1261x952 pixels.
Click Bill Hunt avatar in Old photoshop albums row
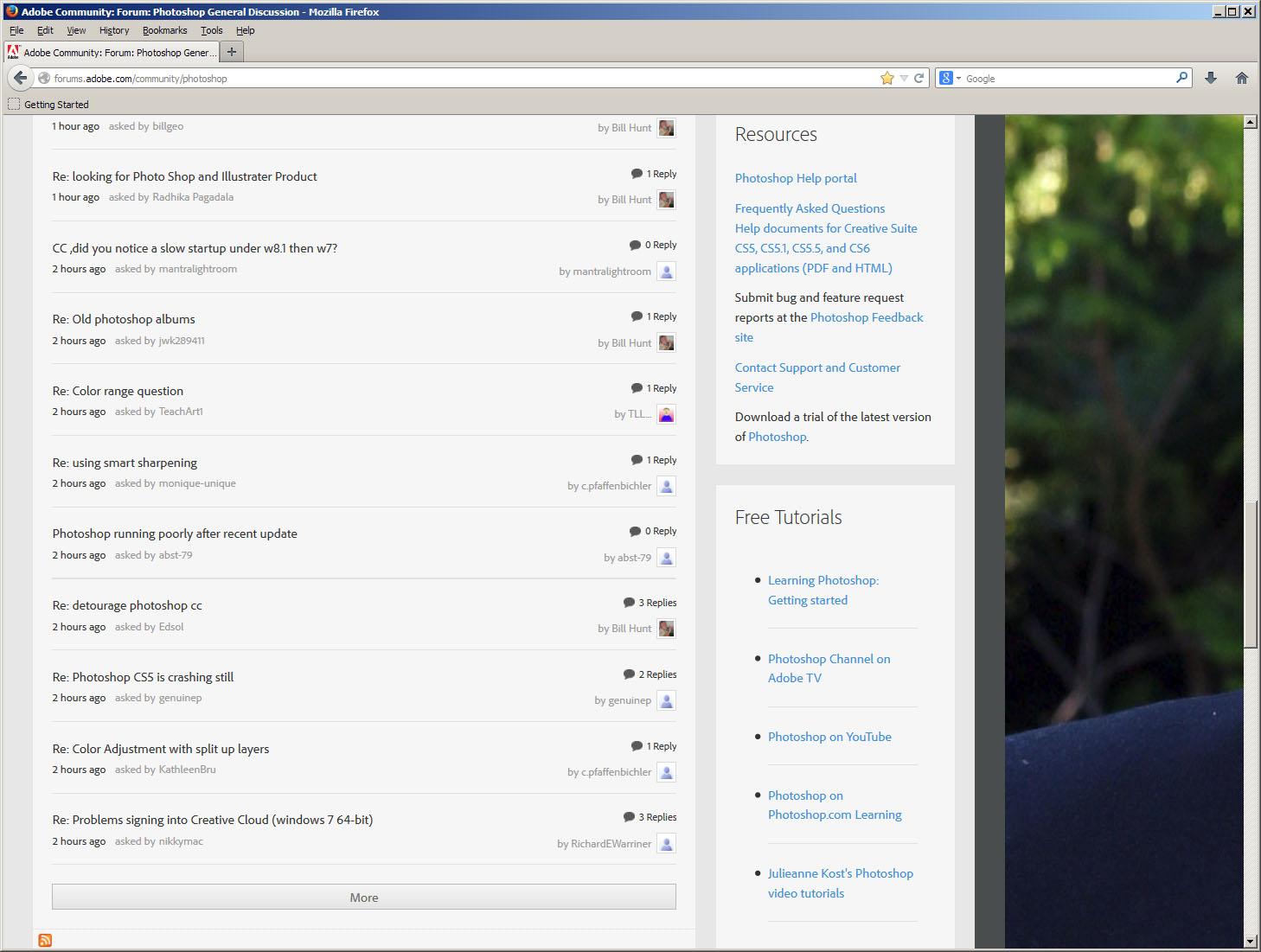[666, 342]
